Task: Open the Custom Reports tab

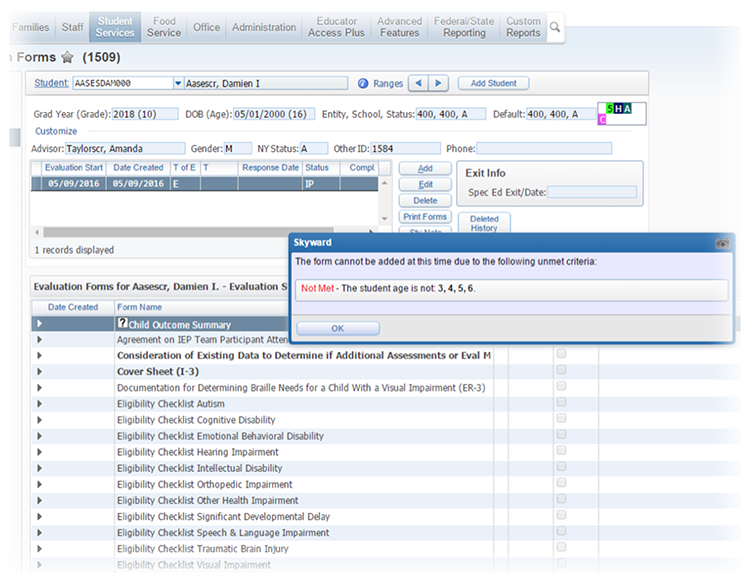Action: click(523, 27)
